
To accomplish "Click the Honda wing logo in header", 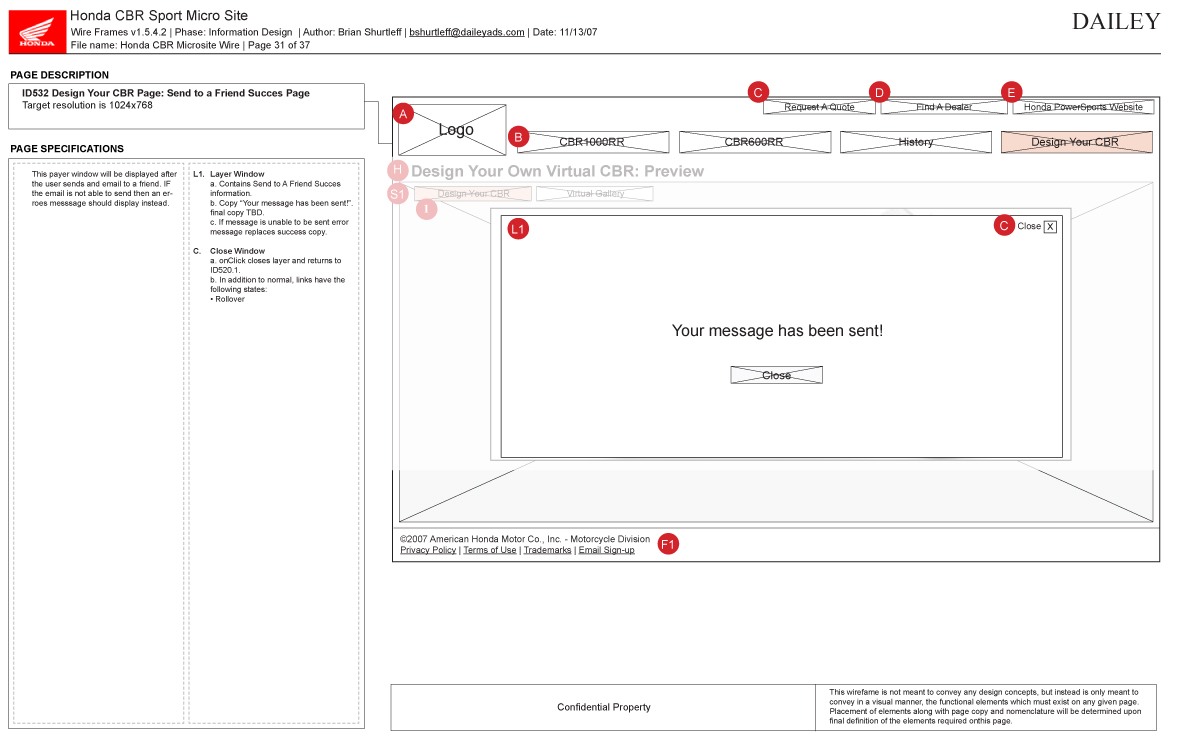I will pyautogui.click(x=38, y=31).
